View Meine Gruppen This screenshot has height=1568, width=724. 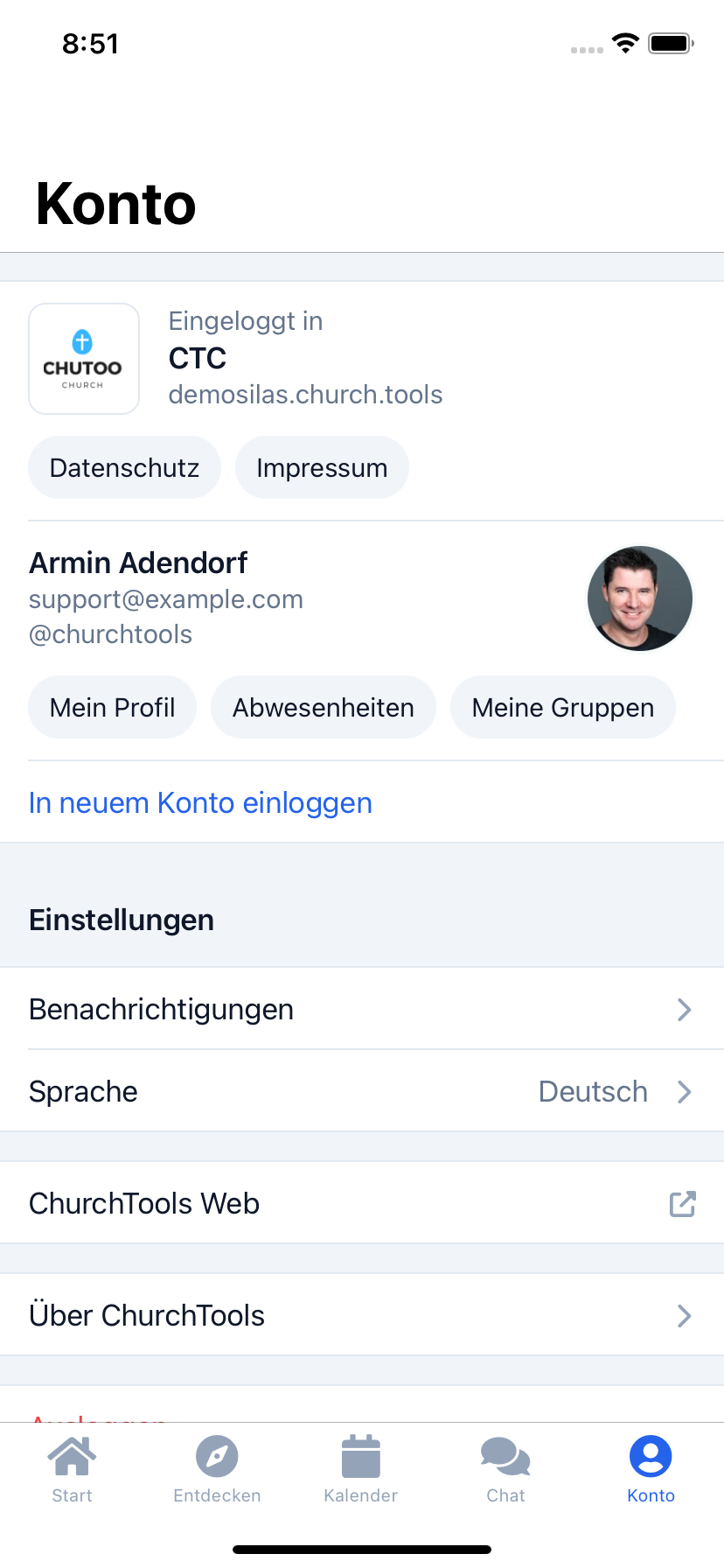[563, 708]
